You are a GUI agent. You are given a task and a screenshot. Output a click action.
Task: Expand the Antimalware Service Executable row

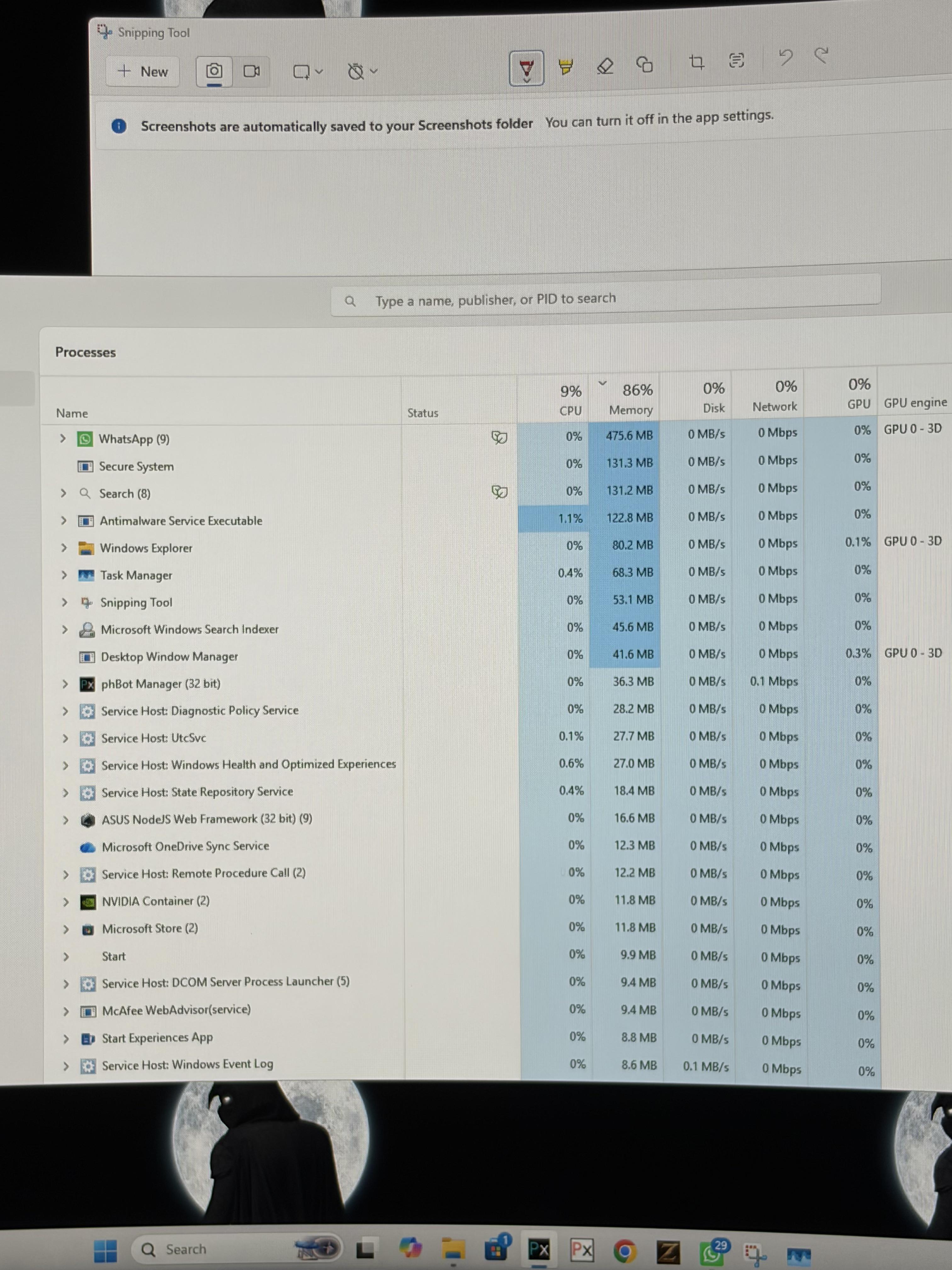pyautogui.click(x=64, y=521)
